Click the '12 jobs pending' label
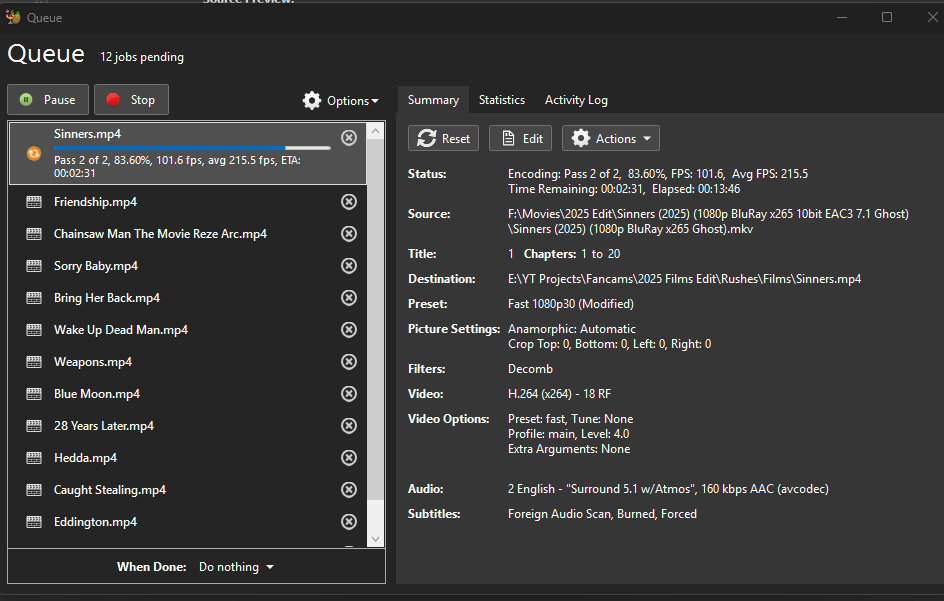944x601 pixels. (x=142, y=57)
